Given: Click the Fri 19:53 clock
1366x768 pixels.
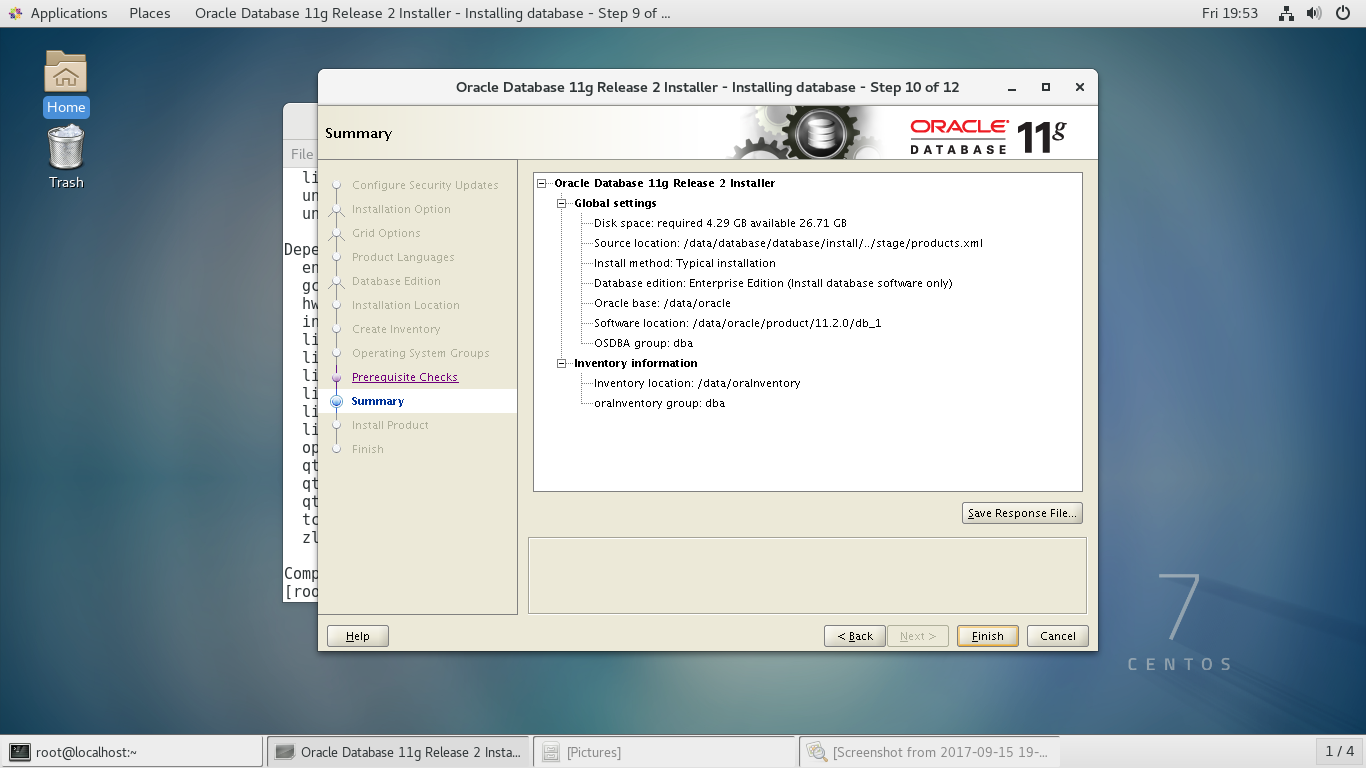Looking at the screenshot, I should [1230, 13].
